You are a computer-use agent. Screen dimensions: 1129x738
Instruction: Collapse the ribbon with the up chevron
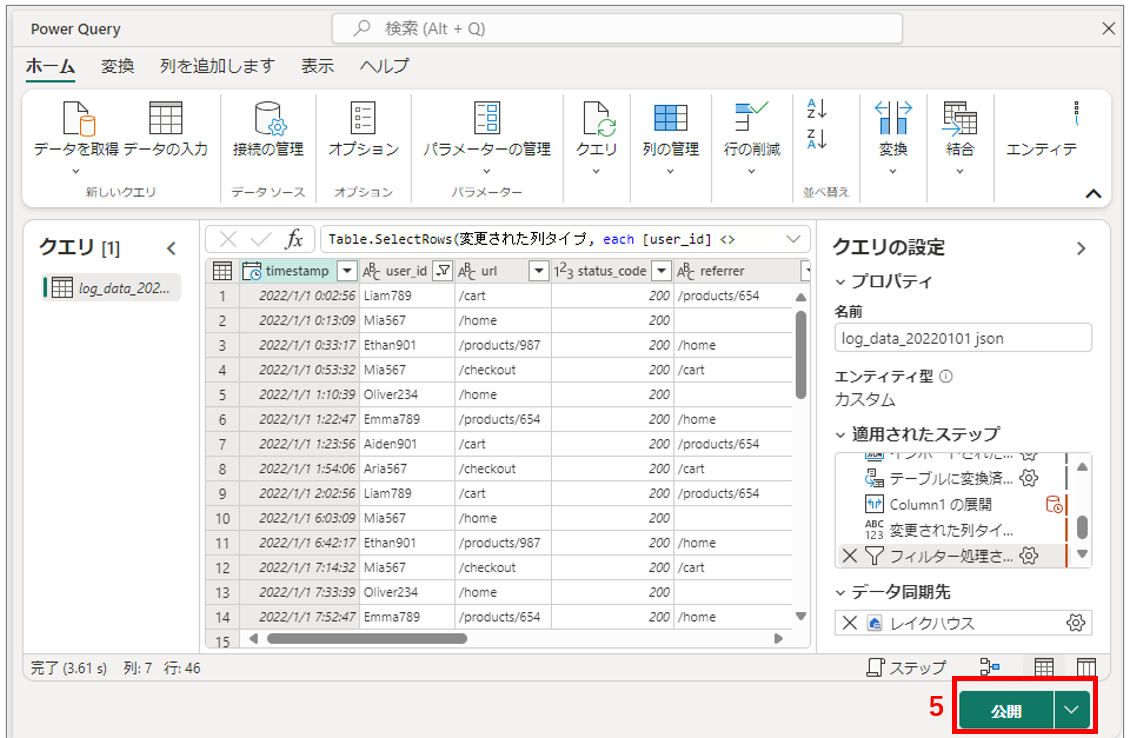pyautogui.click(x=1093, y=193)
